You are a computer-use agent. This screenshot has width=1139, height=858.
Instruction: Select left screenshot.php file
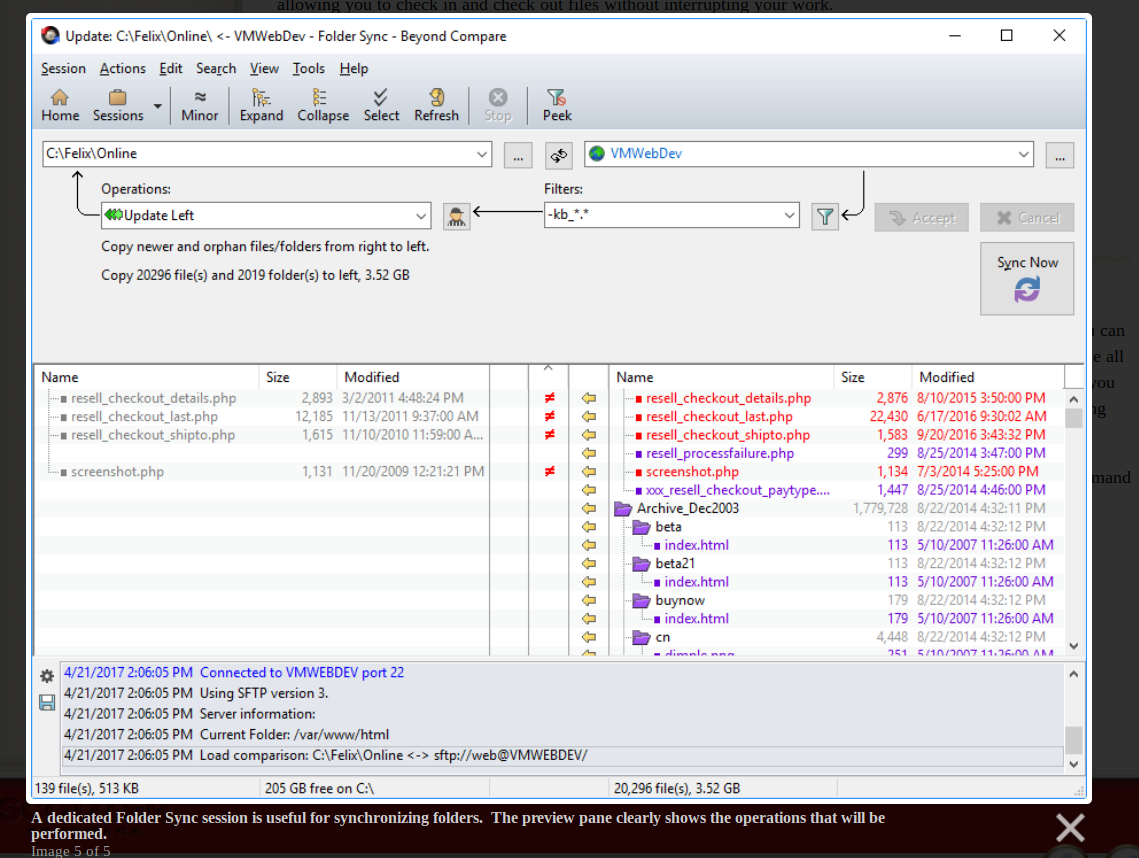(x=117, y=472)
